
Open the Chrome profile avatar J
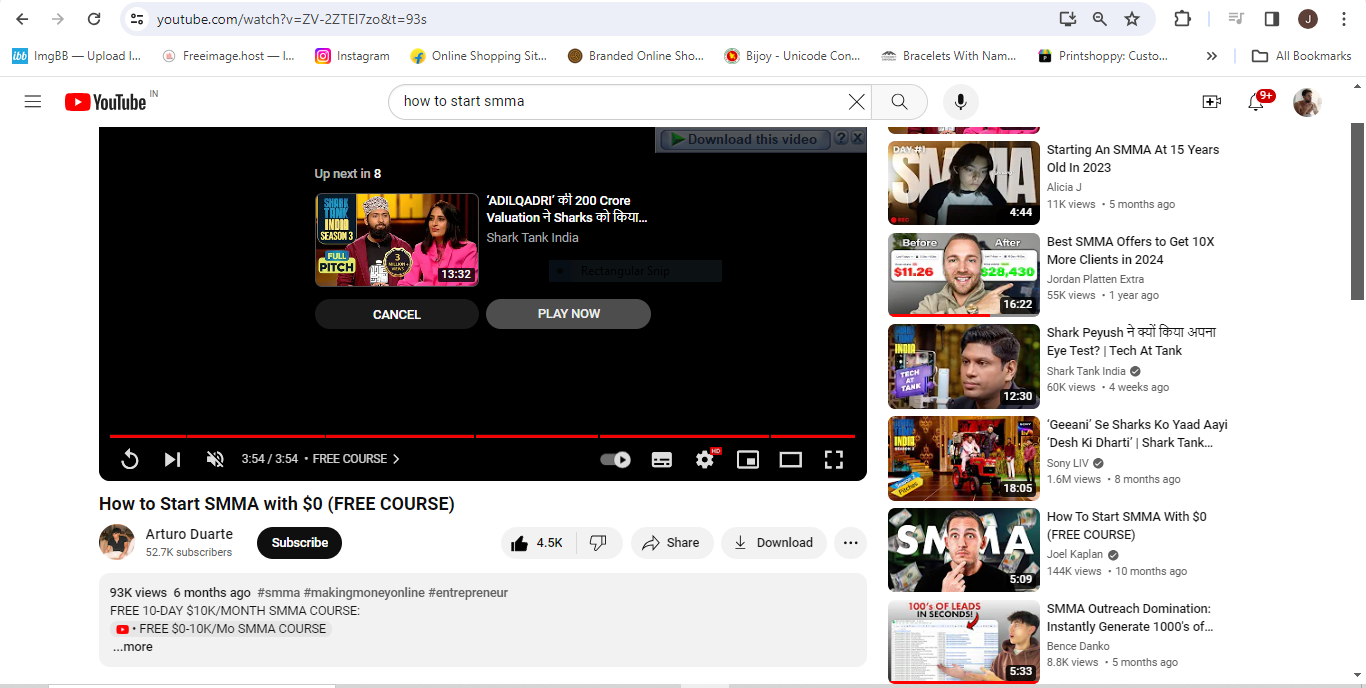click(x=1308, y=19)
